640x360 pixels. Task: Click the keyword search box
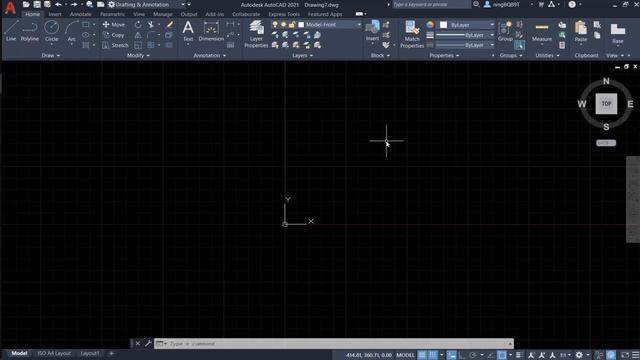(431, 4)
